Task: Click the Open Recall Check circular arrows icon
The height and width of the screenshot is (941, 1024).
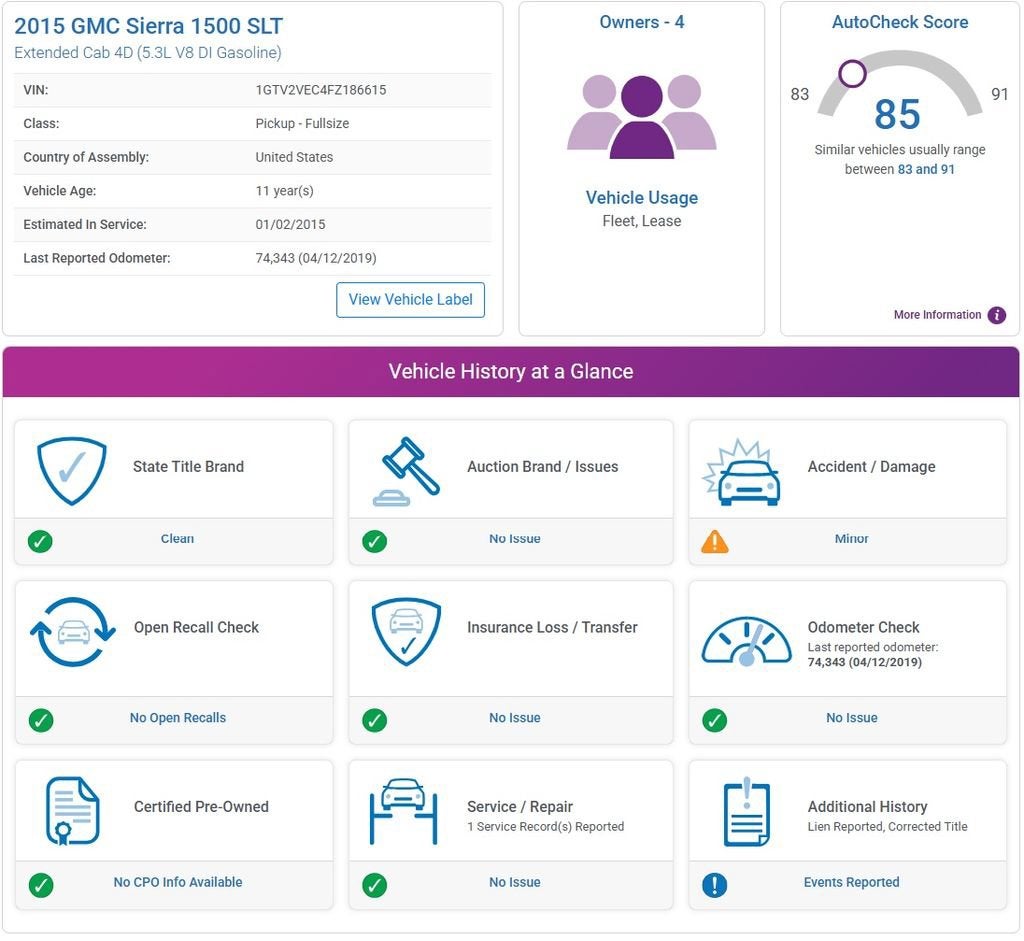Action: [72, 631]
